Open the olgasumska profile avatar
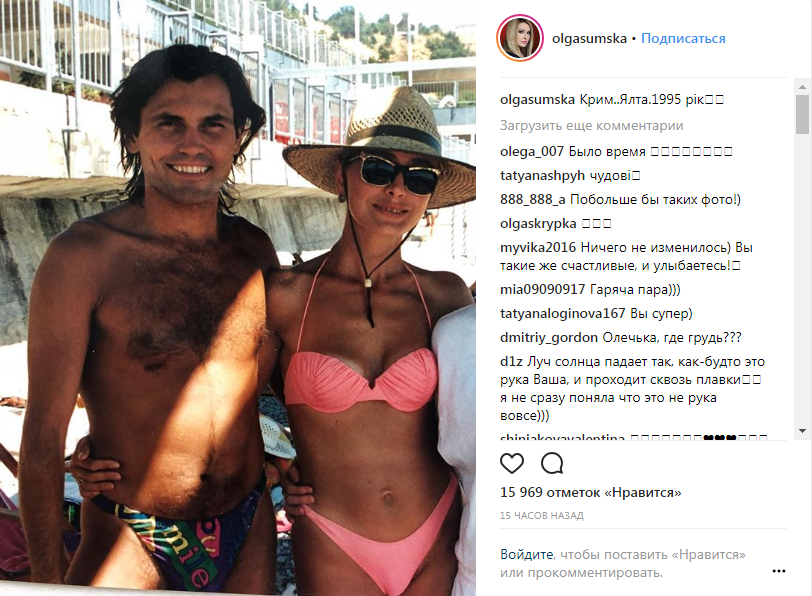The image size is (812, 596). click(x=520, y=38)
